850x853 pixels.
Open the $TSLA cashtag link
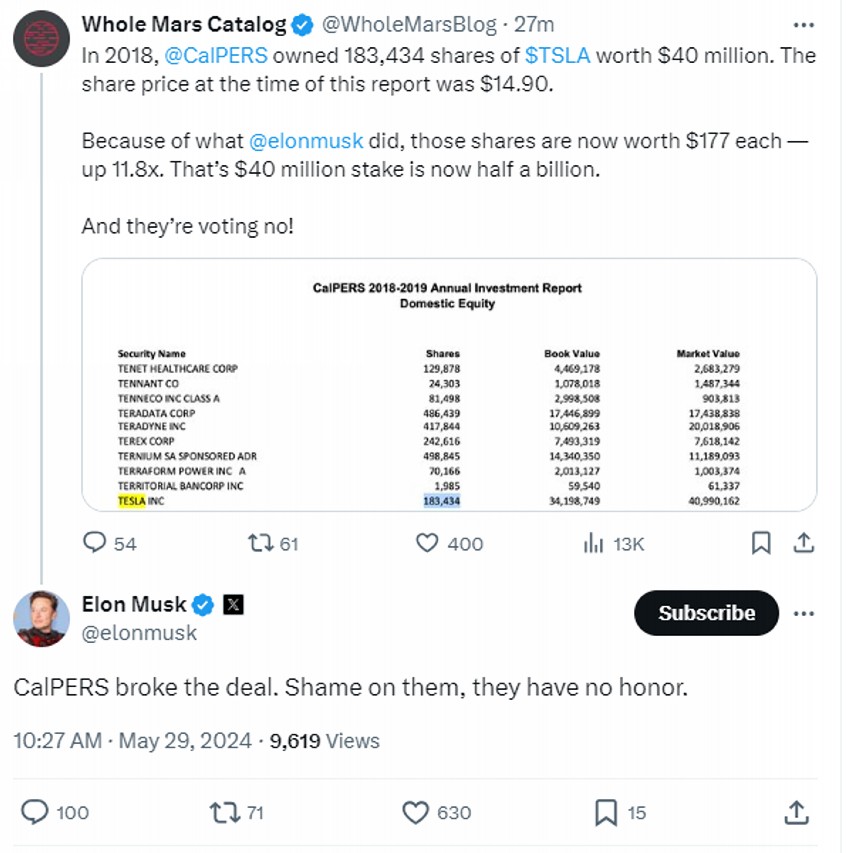(x=557, y=56)
